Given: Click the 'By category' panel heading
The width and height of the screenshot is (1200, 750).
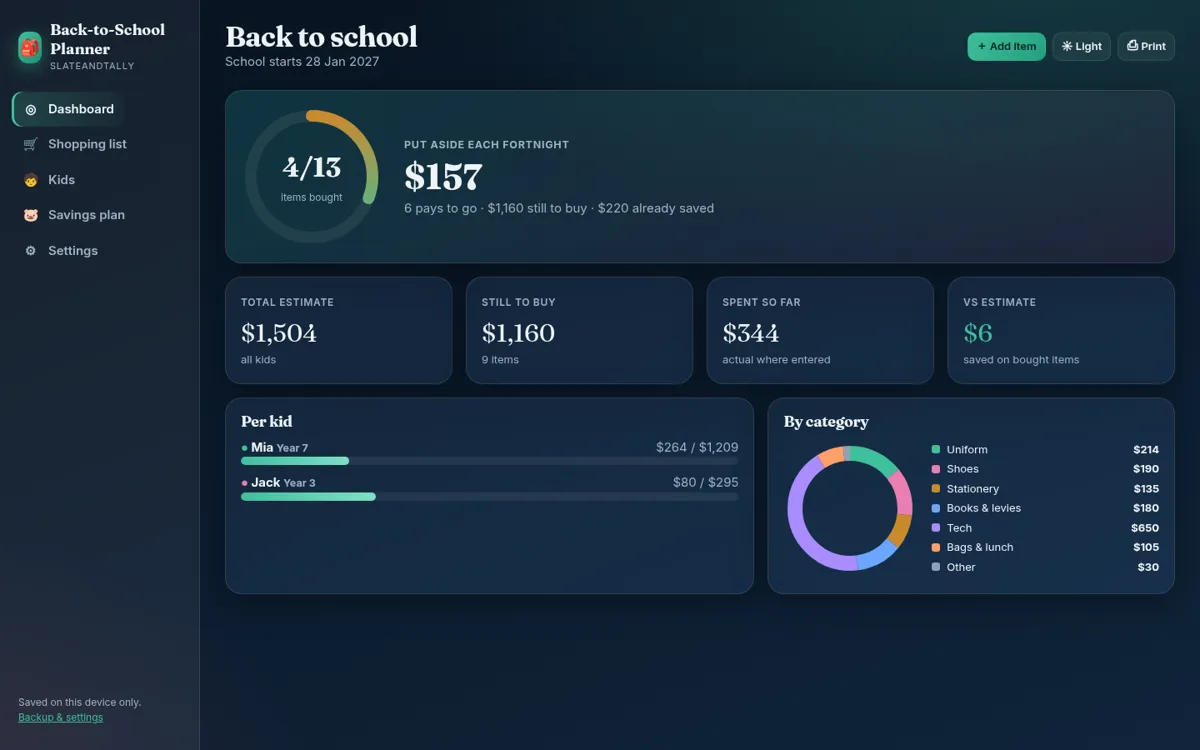Looking at the screenshot, I should [x=826, y=421].
